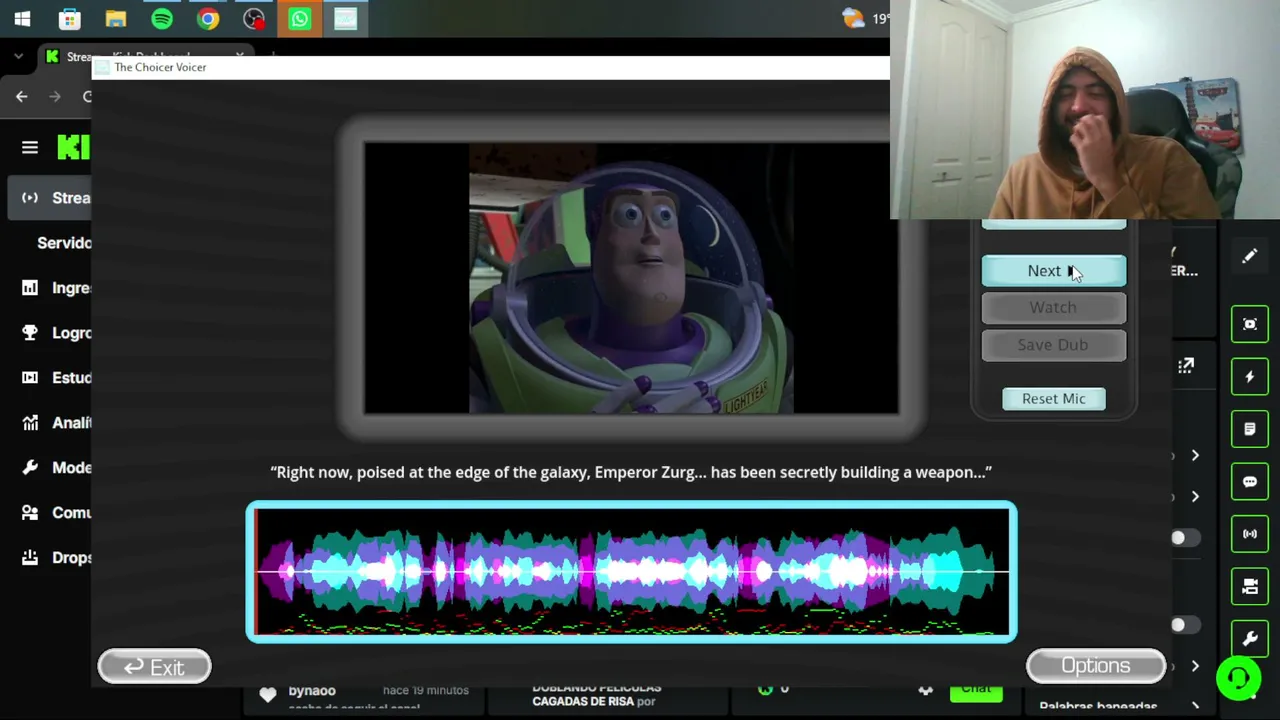This screenshot has width=1280, height=720.
Task: Click the lightning bolt icon in Kick sidebar
Action: pos(1250,377)
